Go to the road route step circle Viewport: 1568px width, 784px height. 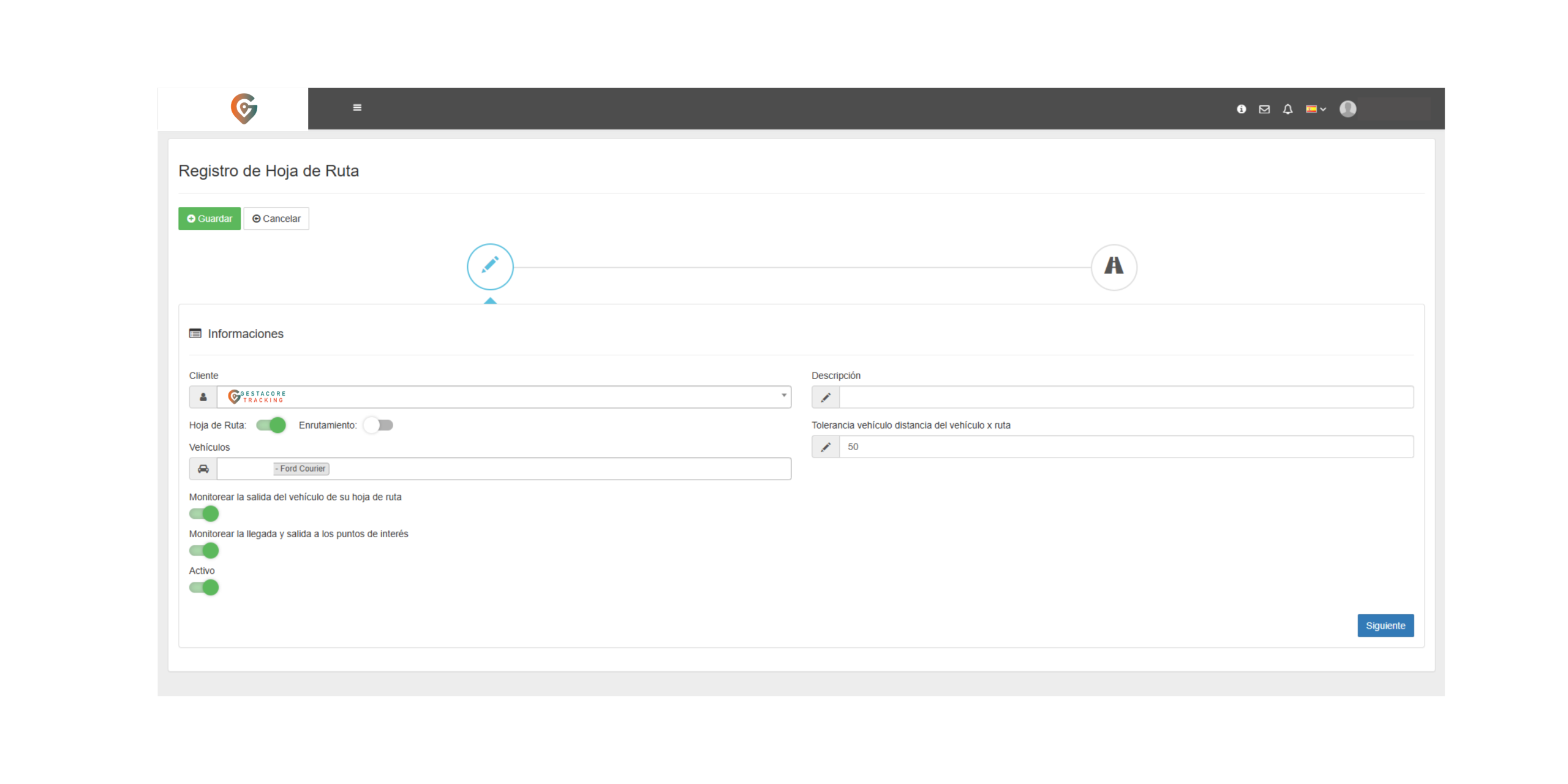(1114, 266)
